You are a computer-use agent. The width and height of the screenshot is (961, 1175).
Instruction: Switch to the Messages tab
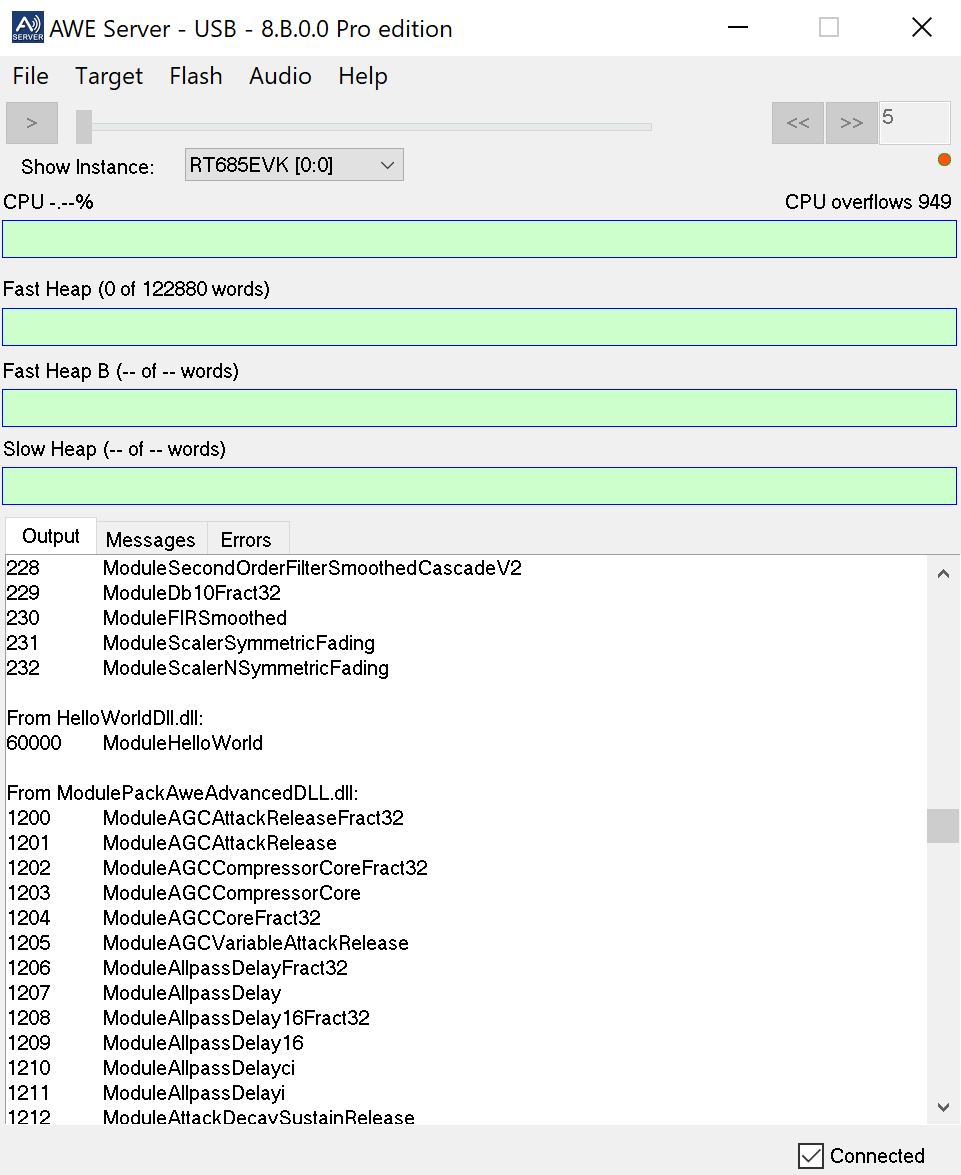(151, 540)
